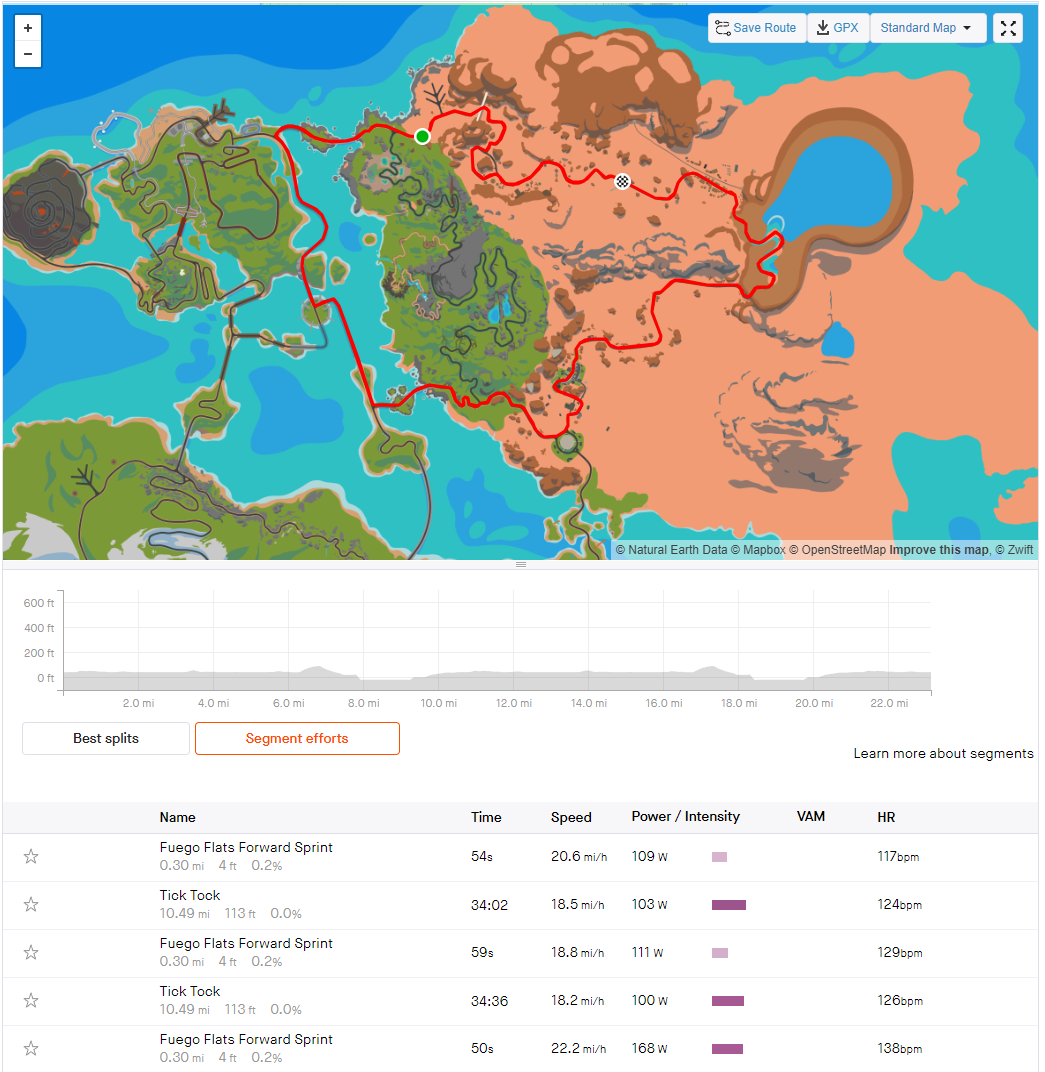
Task: Click the Speed column header
Action: coord(571,817)
